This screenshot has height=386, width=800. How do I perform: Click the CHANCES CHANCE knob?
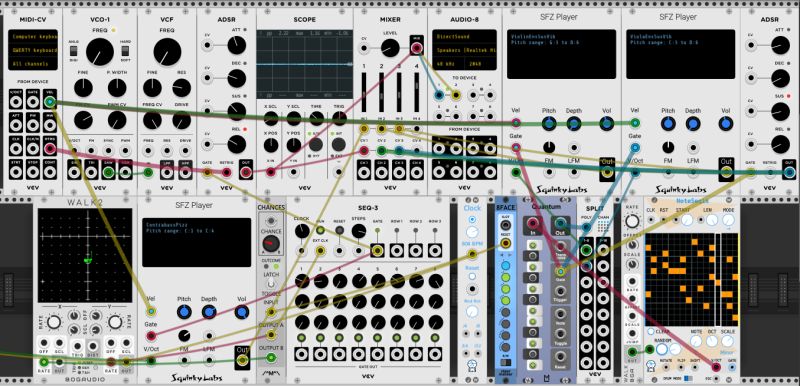271,245
